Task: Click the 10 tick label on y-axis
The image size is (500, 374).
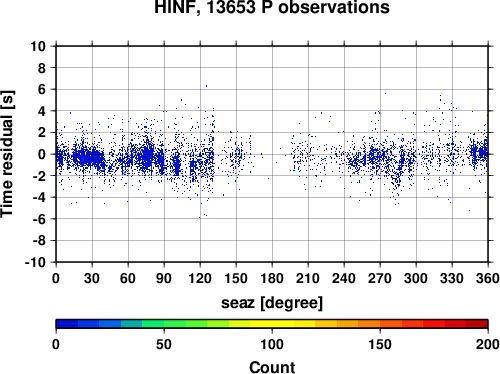Action: tap(38, 46)
